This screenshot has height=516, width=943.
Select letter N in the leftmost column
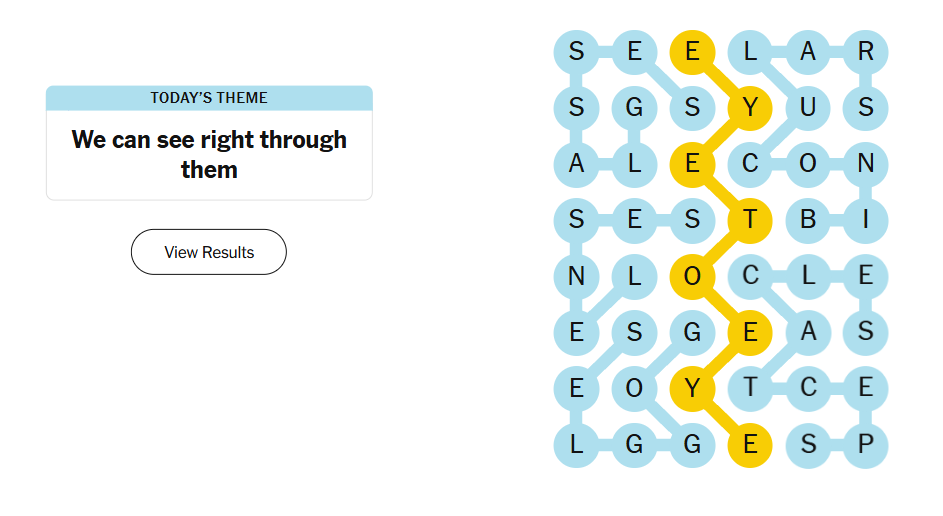[577, 276]
